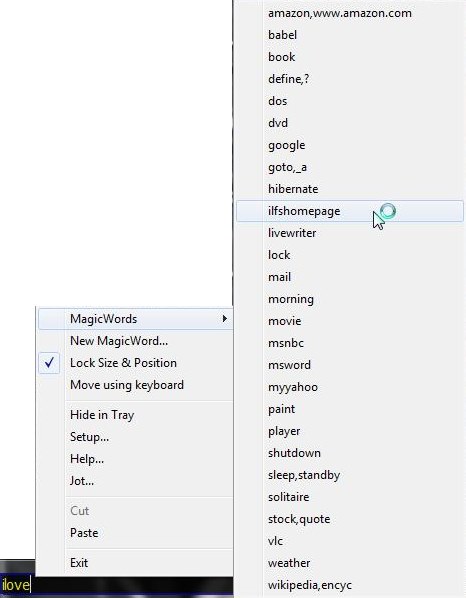Expand the MagicWords submenu arrow
466x598 pixels.
click(225, 318)
